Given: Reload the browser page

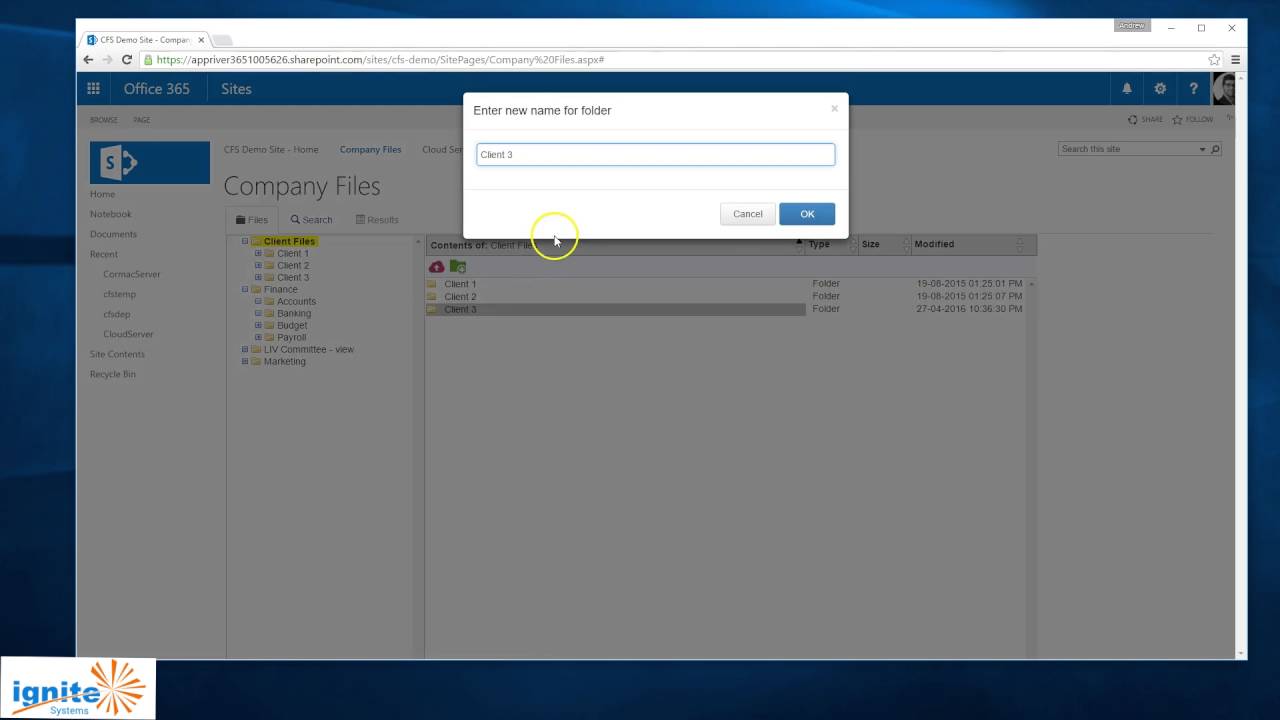Looking at the screenshot, I should point(127,60).
